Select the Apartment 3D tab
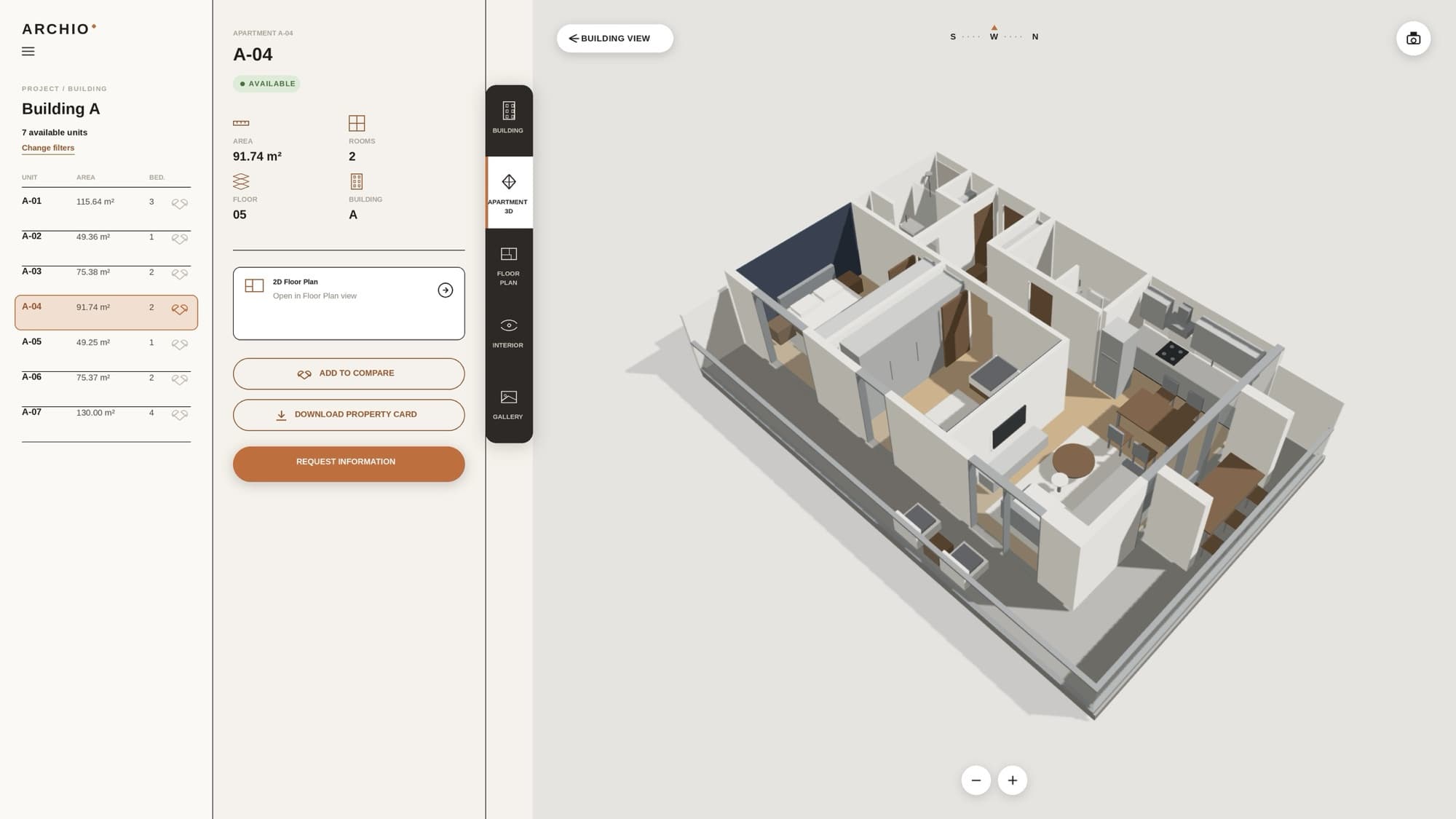 [x=509, y=193]
